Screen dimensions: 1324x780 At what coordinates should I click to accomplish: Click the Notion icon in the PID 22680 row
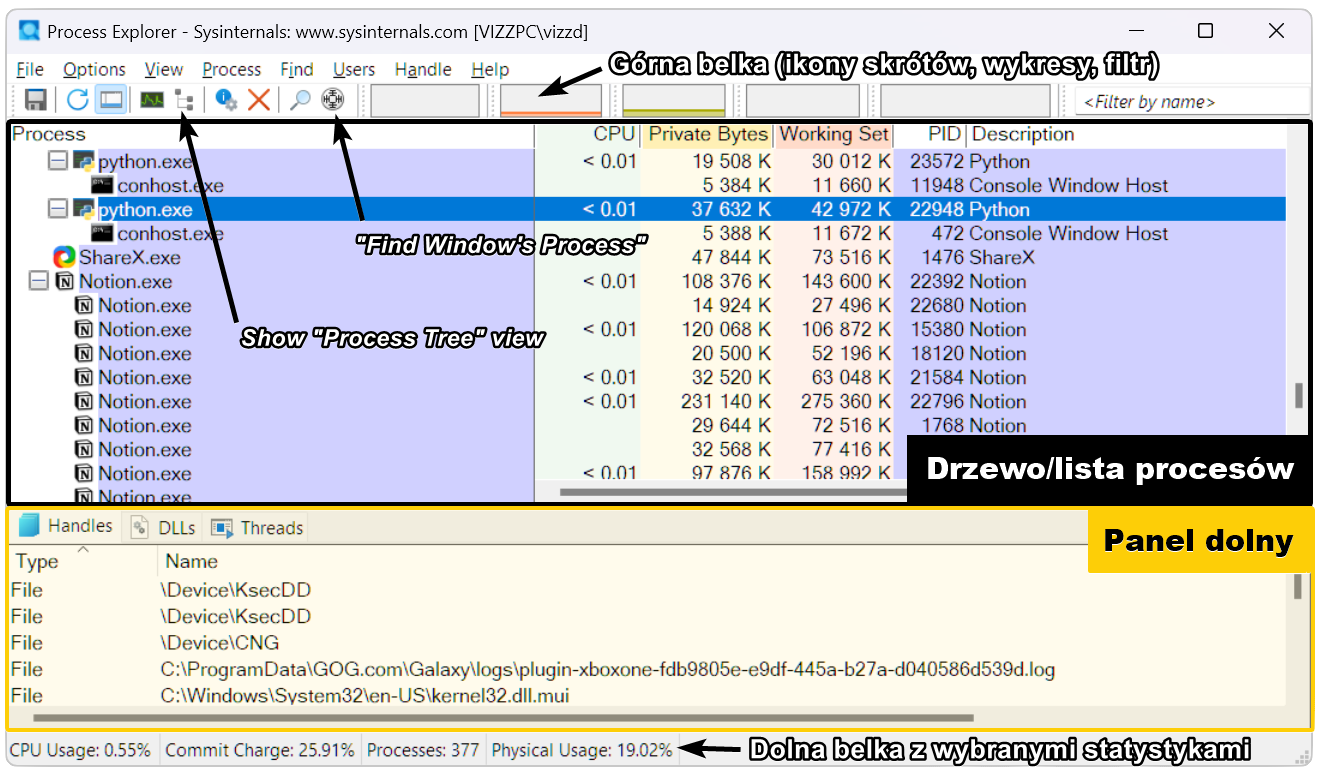(x=84, y=306)
